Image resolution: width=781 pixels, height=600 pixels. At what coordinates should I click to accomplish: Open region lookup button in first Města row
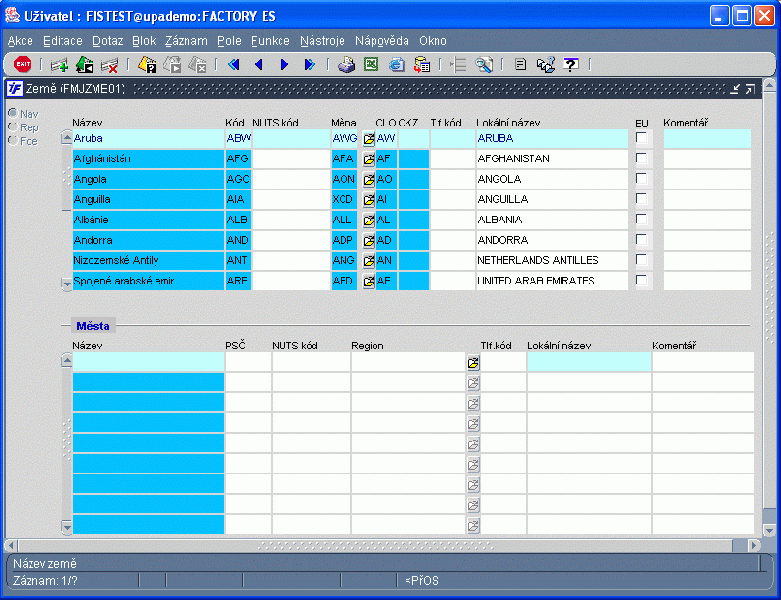coord(473,362)
